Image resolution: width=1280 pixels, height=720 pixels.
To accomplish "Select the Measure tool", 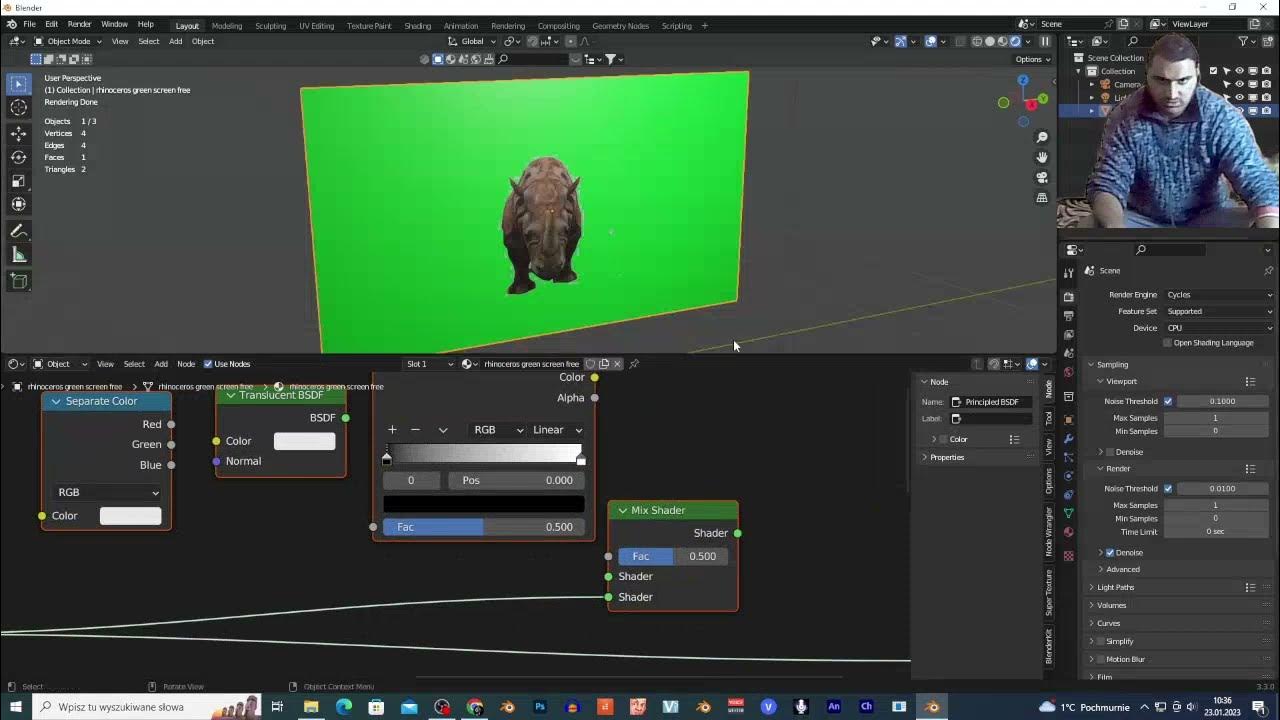I will coord(18,255).
